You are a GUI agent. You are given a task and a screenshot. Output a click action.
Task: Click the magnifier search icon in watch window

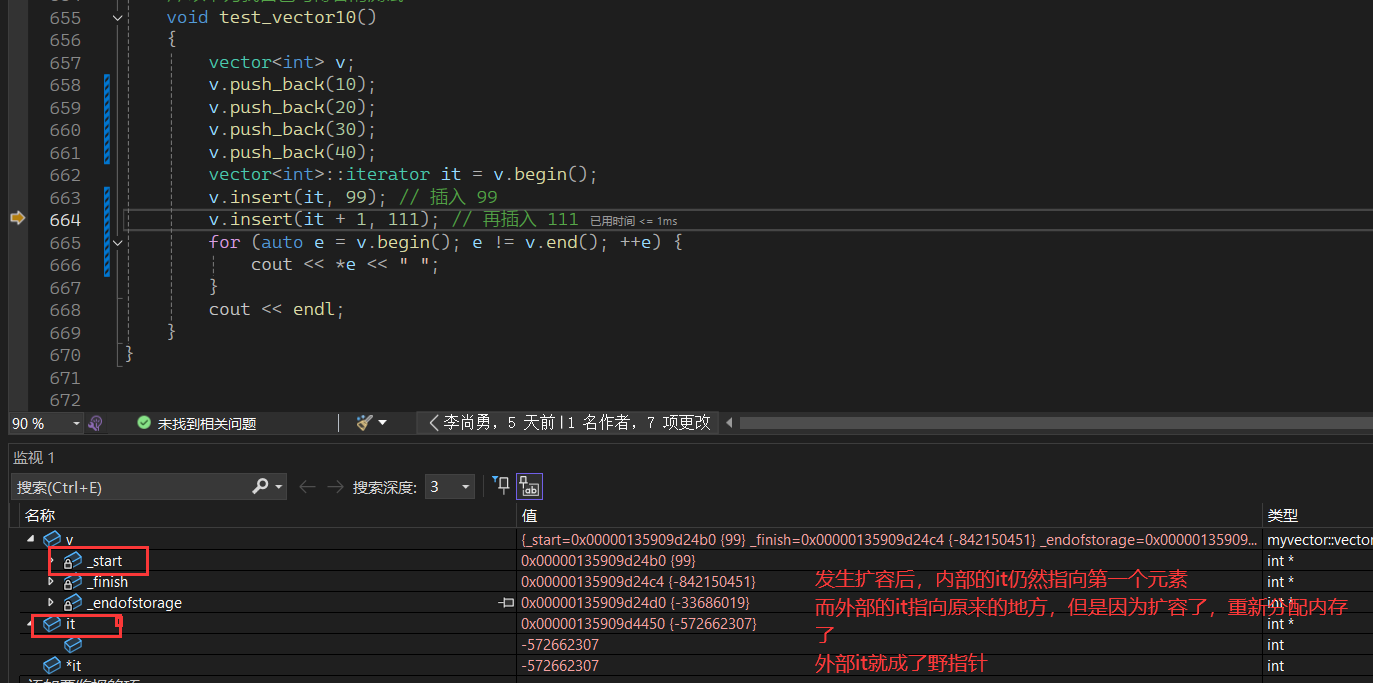[x=260, y=487]
